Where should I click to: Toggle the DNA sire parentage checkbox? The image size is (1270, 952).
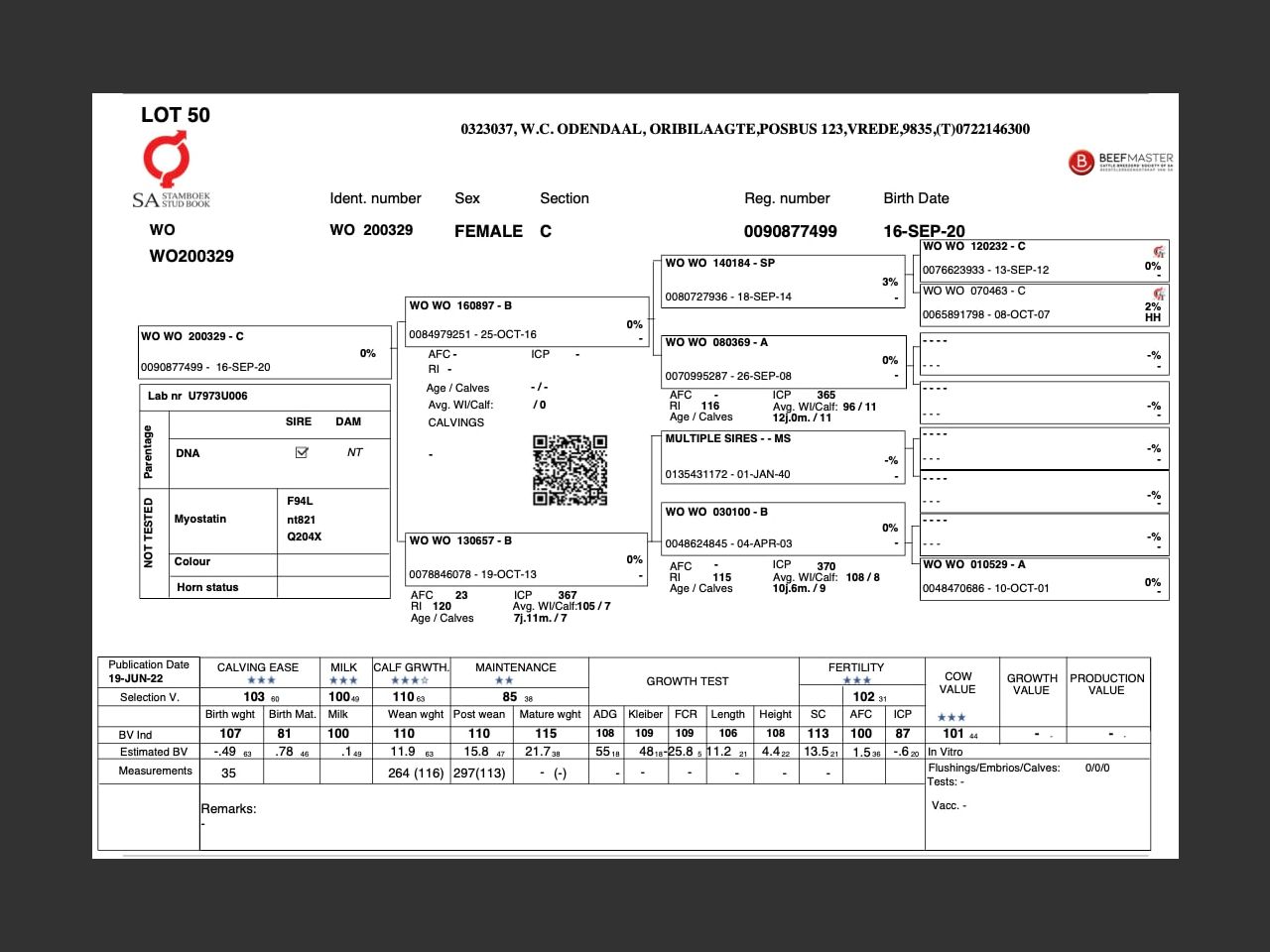pyautogui.click(x=302, y=452)
